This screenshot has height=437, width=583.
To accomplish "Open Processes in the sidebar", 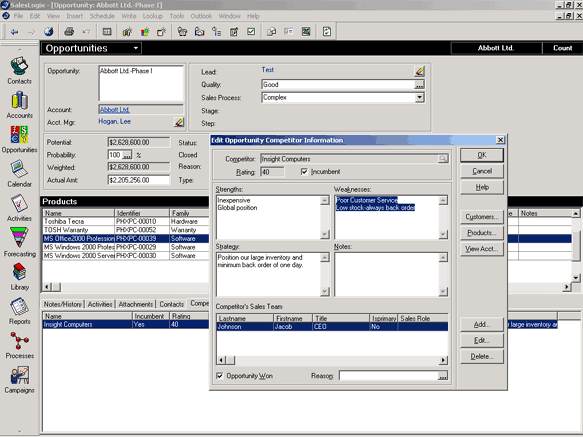I will (19, 346).
